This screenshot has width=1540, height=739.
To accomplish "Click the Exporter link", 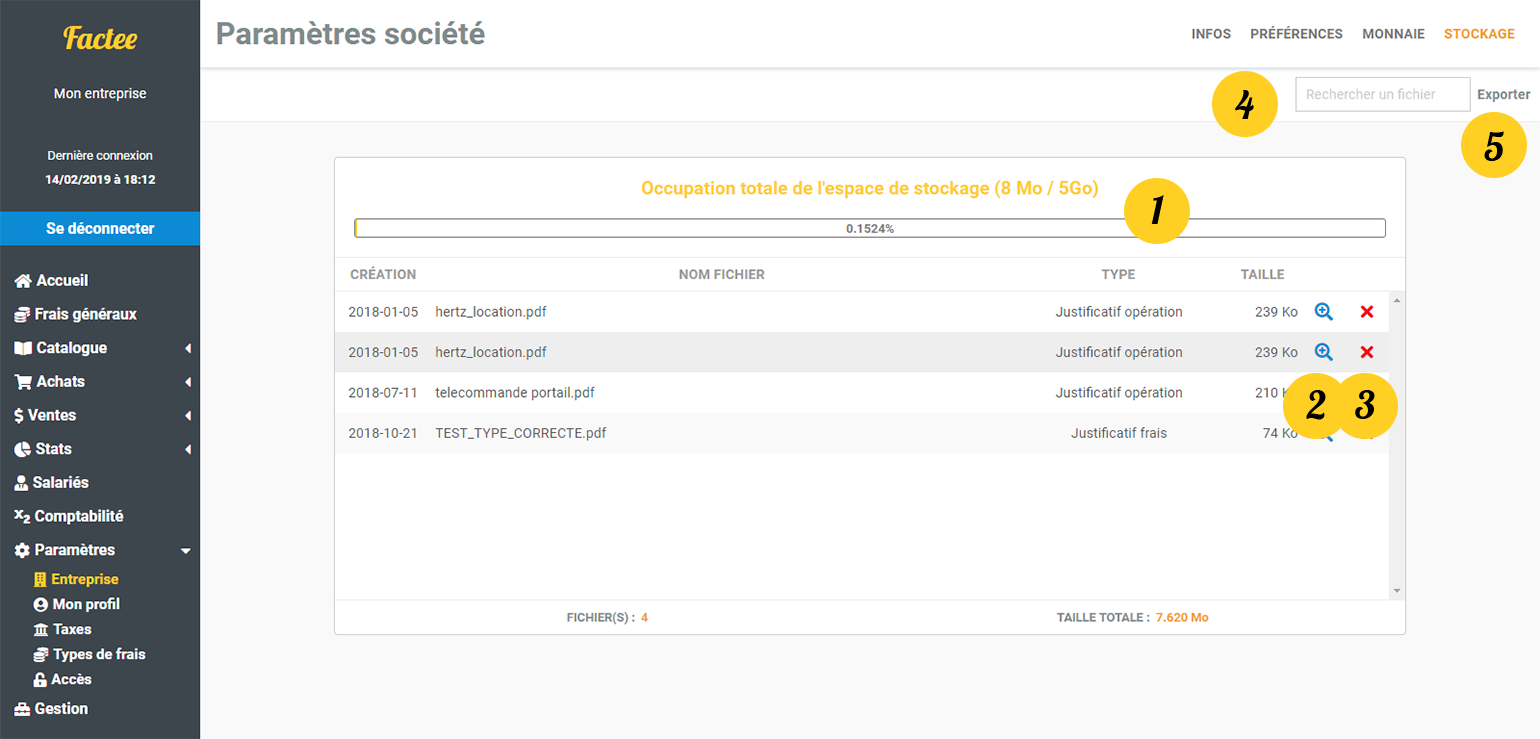I will click(x=1503, y=95).
